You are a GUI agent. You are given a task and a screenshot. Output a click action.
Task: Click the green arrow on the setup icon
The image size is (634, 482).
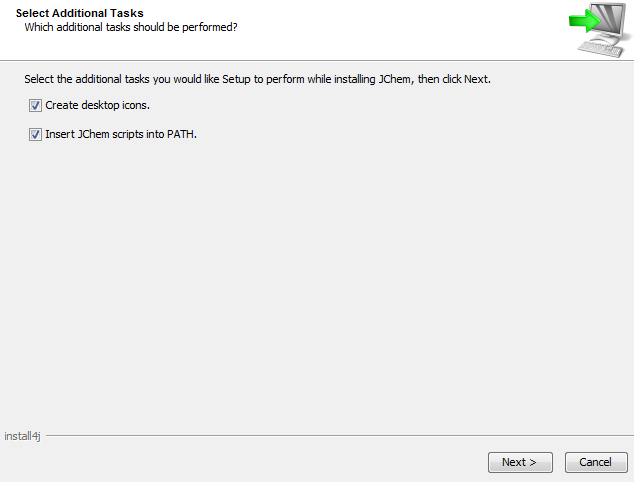[x=582, y=20]
